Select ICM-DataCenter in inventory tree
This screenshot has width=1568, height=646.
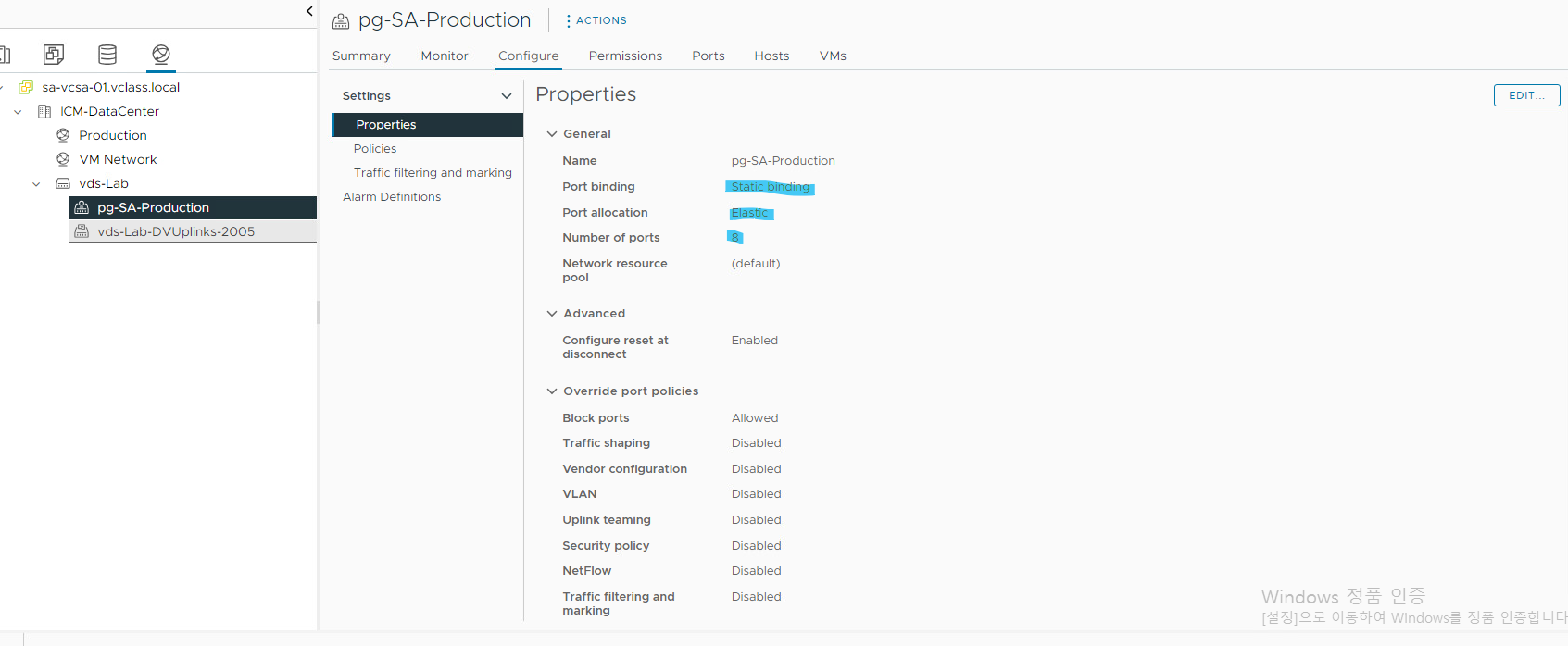coord(109,111)
